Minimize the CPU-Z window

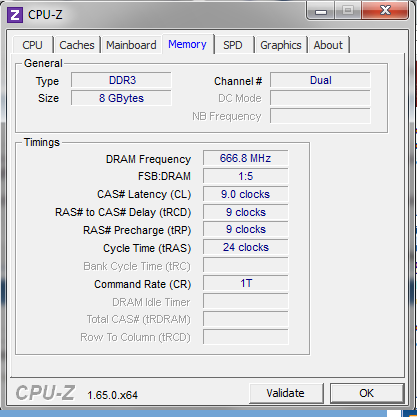click(x=321, y=11)
